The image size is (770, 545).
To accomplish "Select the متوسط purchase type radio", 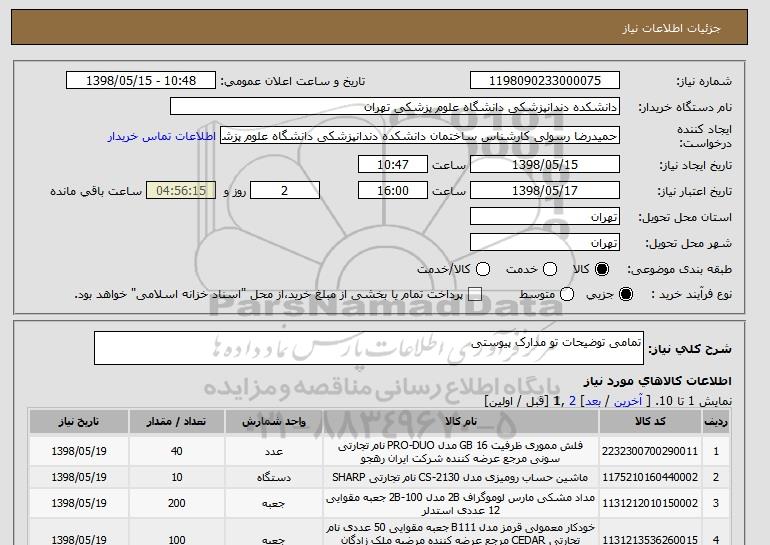I will pyautogui.click(x=567, y=294).
